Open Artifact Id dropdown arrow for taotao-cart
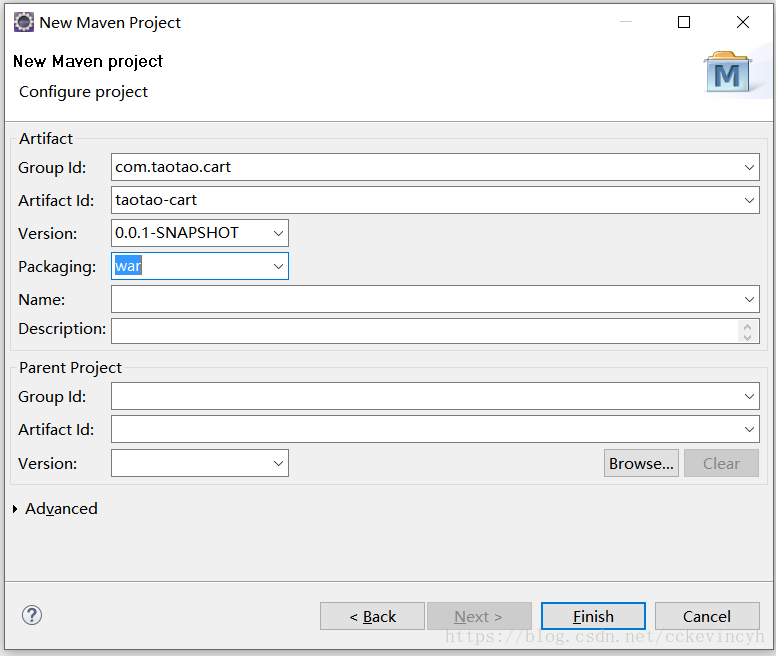Screen dimensions: 776x656 749,200
